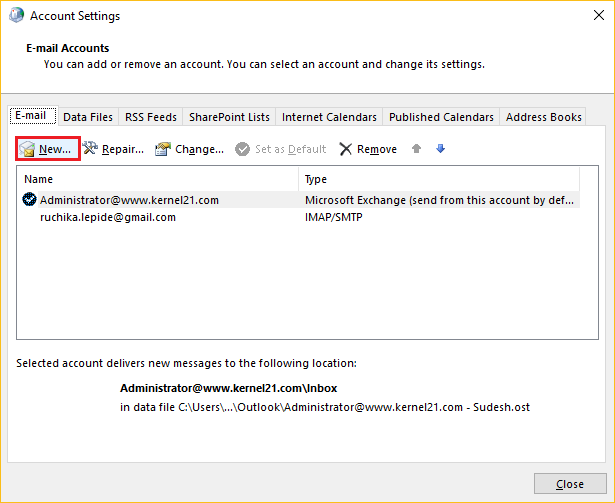Move account up with gray arrow
Viewport: 615px width, 503px height.
[x=417, y=148]
